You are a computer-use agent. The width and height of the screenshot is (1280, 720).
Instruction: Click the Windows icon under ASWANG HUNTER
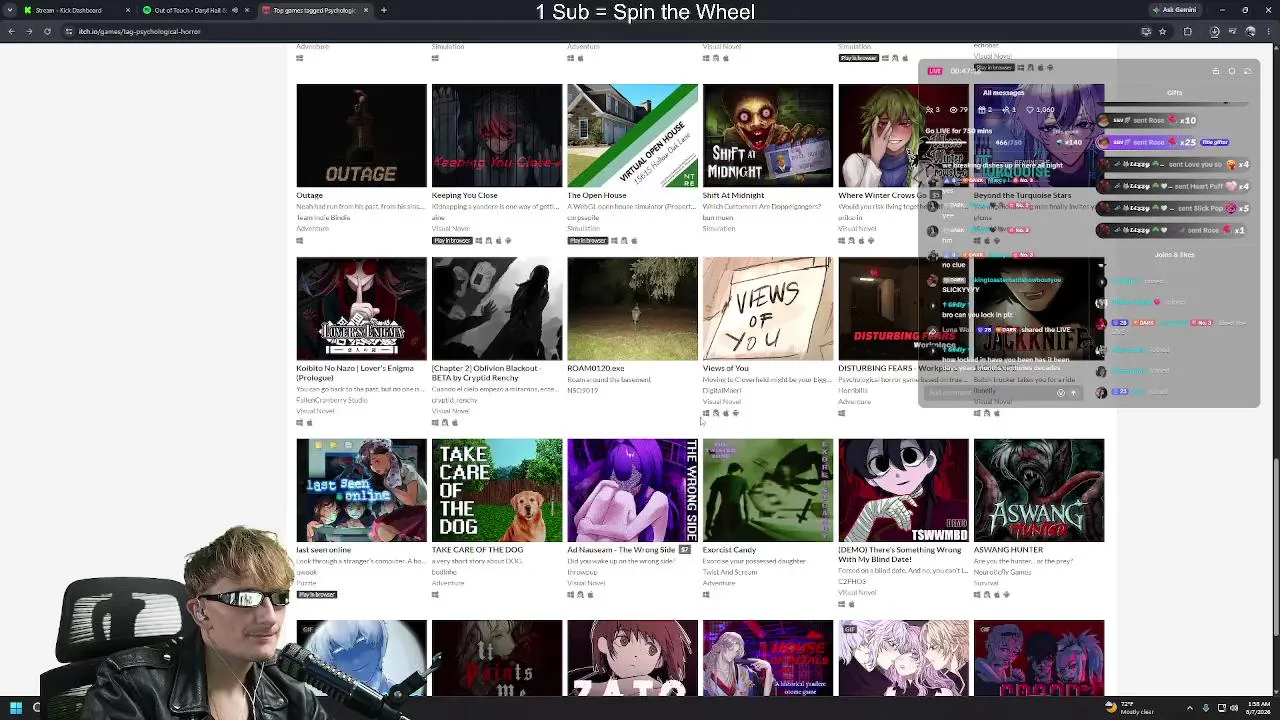click(x=977, y=595)
